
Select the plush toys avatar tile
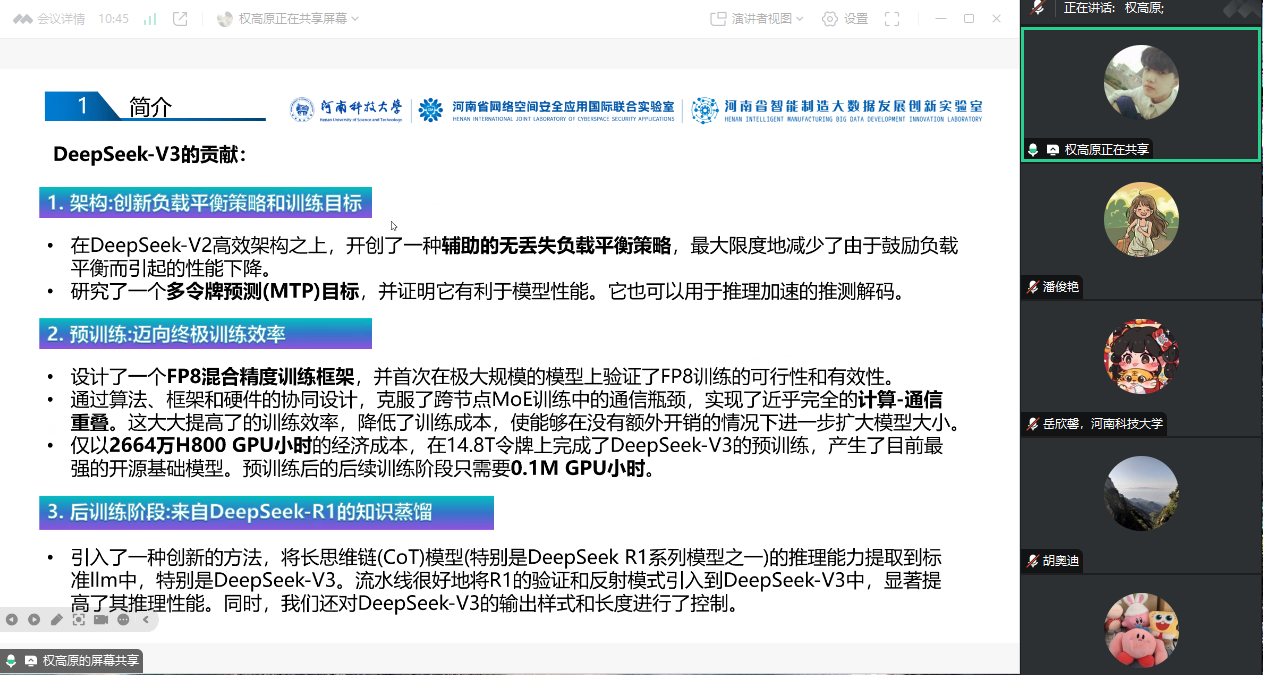click(1141, 631)
